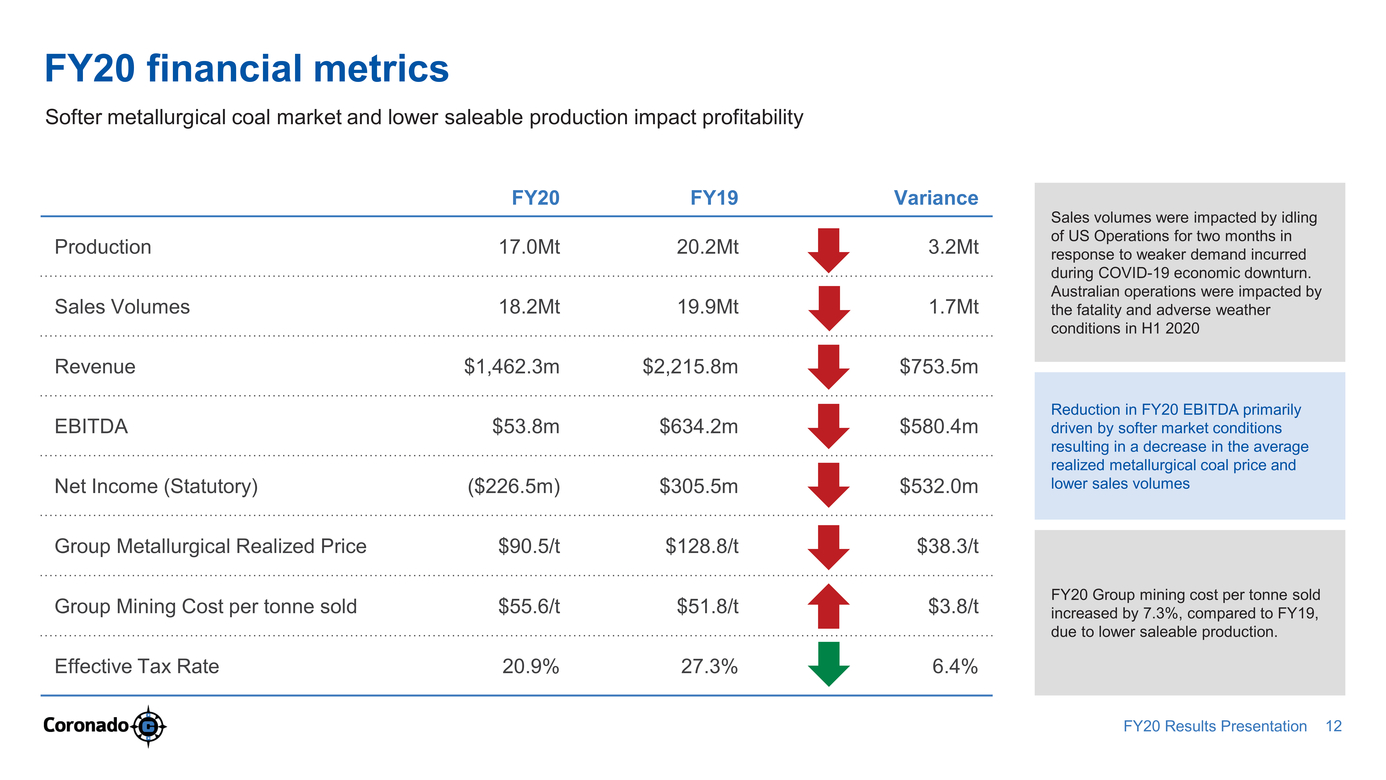This screenshot has width=1386, height=780.
Task: Click the $305.5m net income value
Action: click(699, 487)
